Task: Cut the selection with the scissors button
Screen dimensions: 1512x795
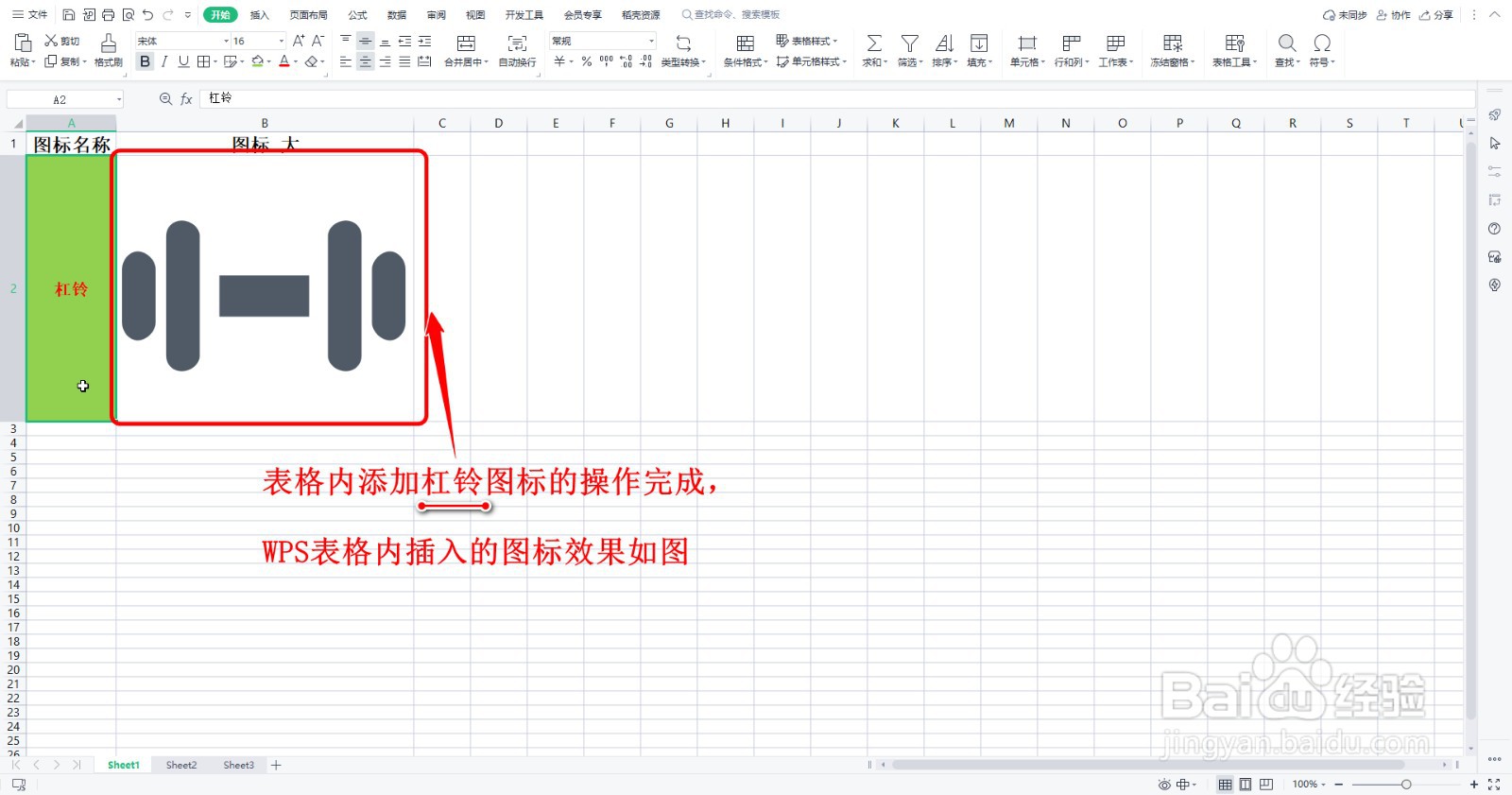Action: [x=62, y=41]
